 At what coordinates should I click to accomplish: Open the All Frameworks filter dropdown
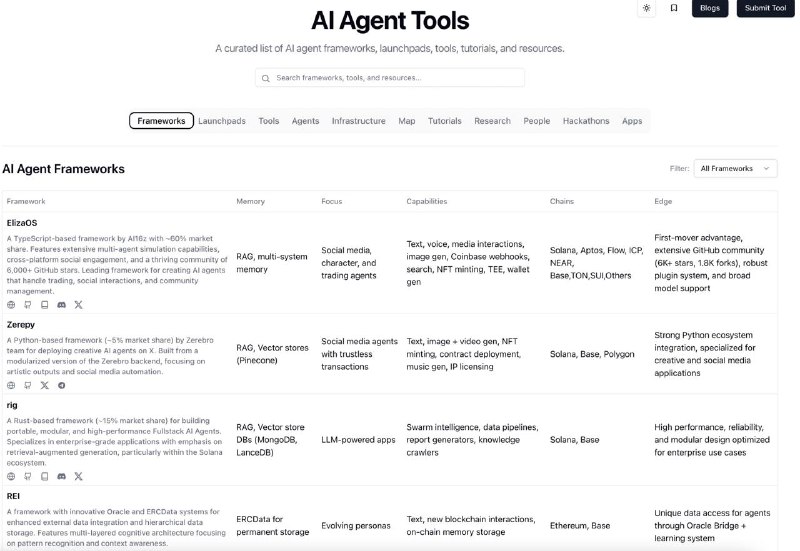click(x=735, y=168)
